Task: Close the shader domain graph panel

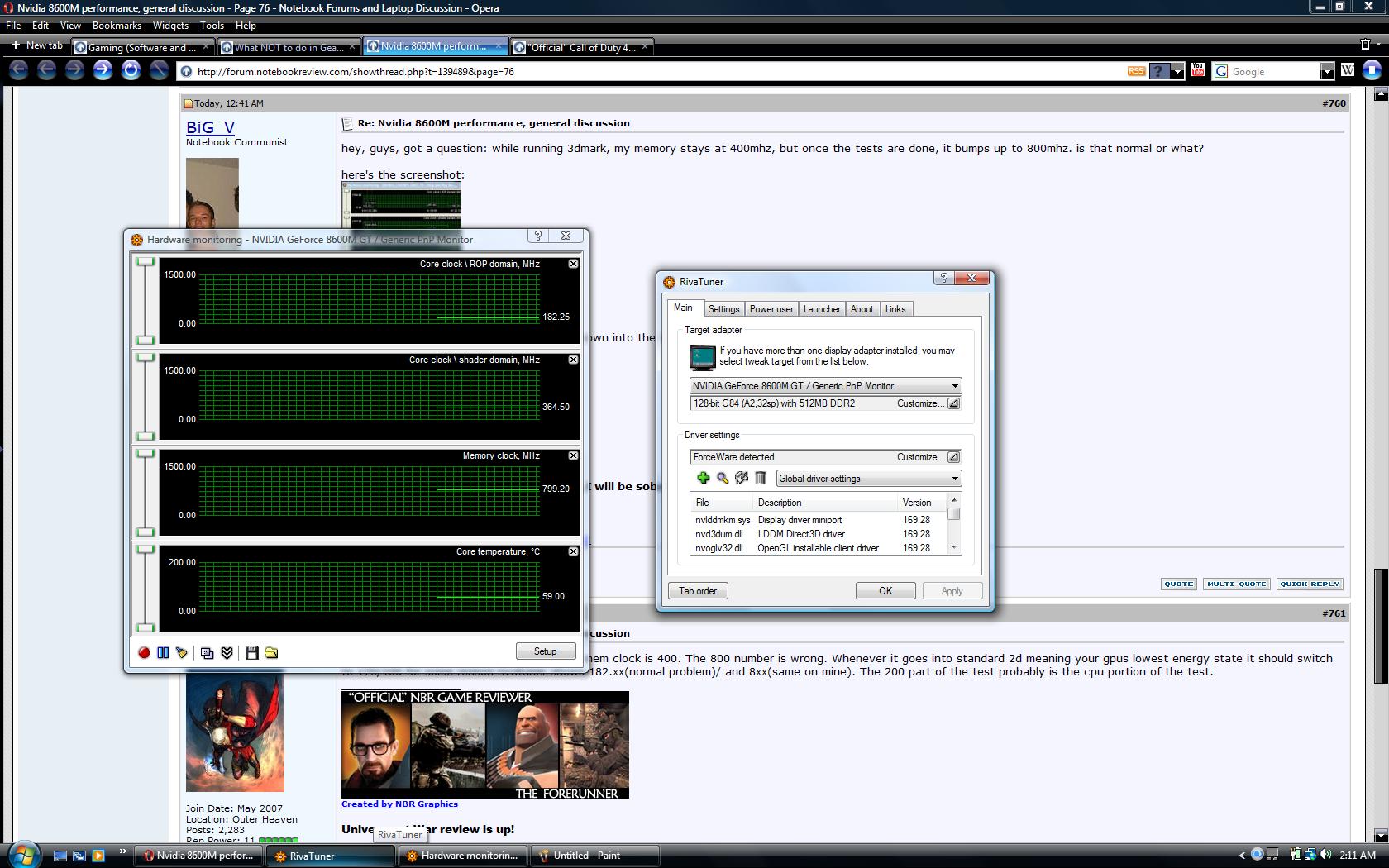Action: (573, 360)
